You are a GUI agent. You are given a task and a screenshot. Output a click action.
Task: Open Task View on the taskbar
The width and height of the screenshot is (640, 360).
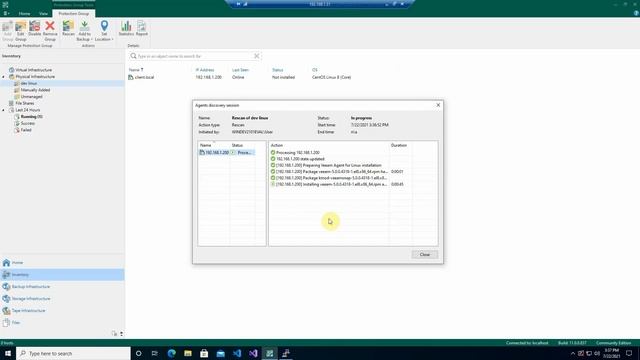point(155,353)
